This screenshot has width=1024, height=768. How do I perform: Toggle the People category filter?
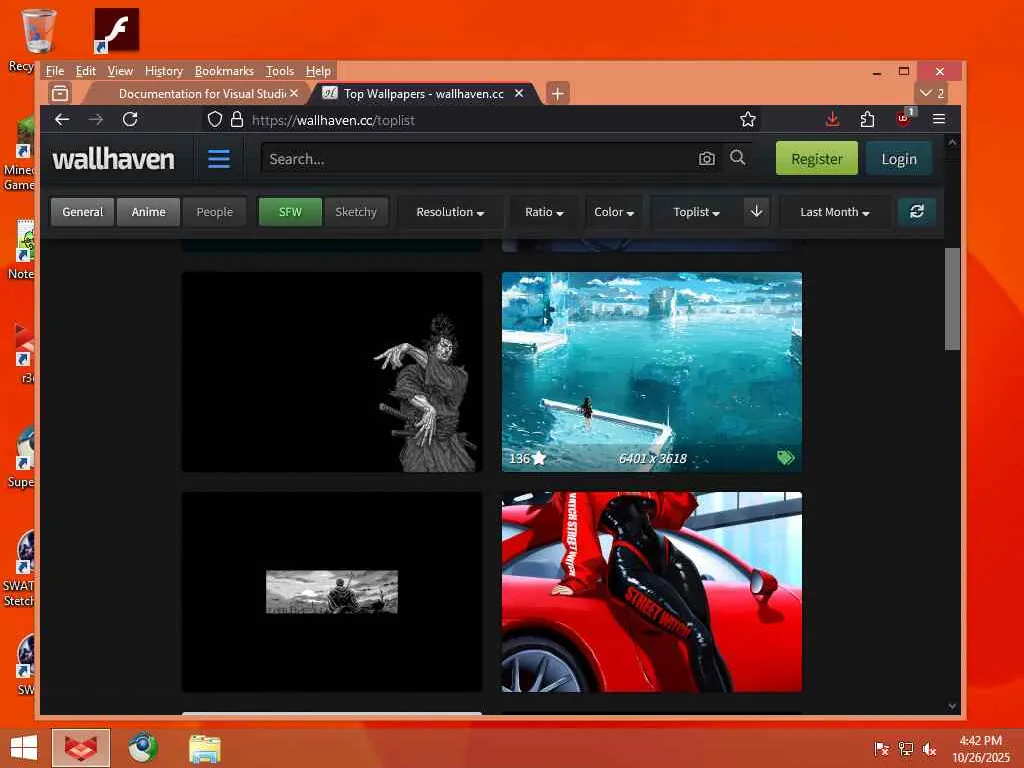pyautogui.click(x=214, y=212)
